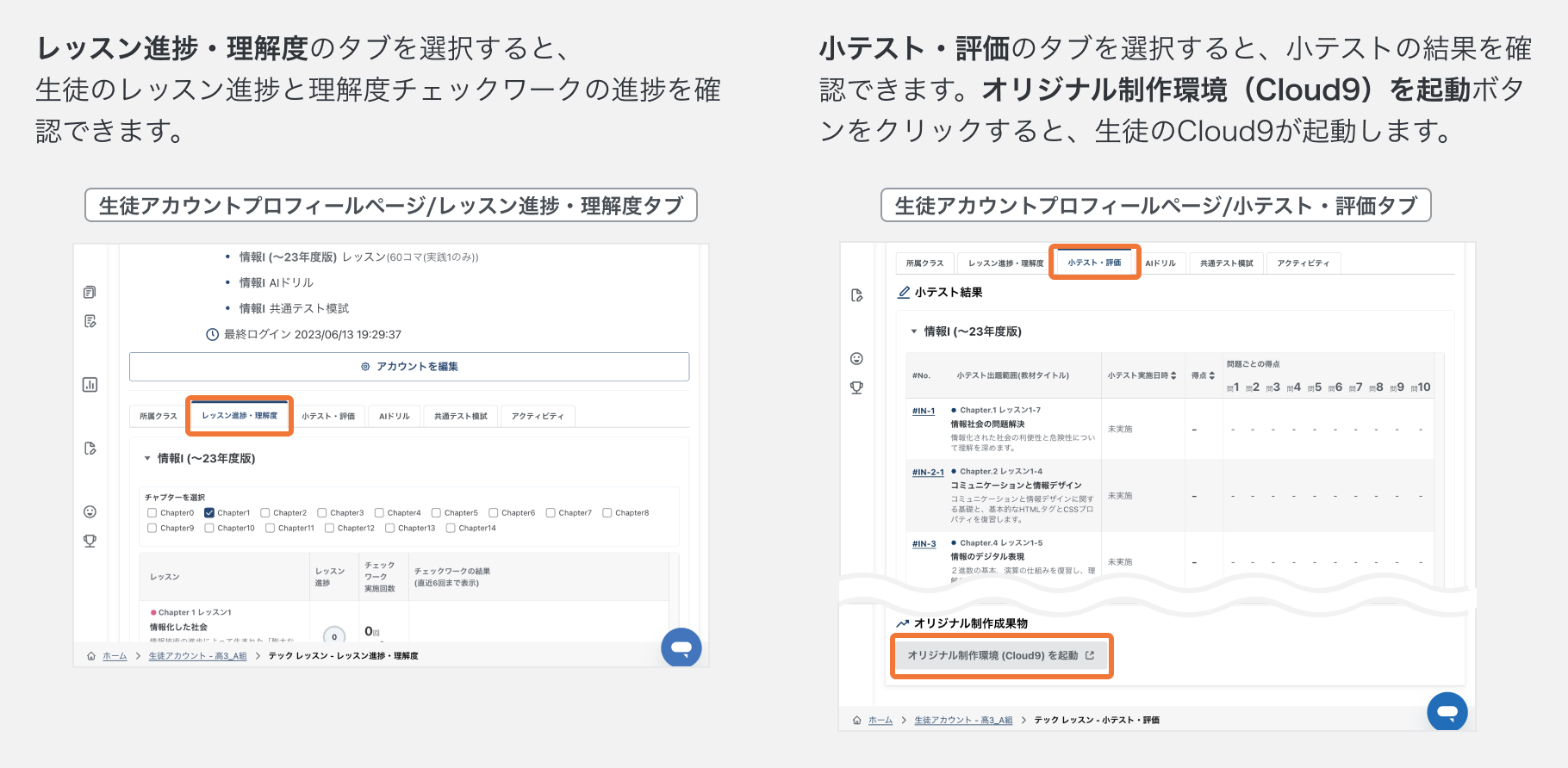Check the Chapter8 checkbox
Viewport: 1568px width, 768px height.
click(x=607, y=513)
